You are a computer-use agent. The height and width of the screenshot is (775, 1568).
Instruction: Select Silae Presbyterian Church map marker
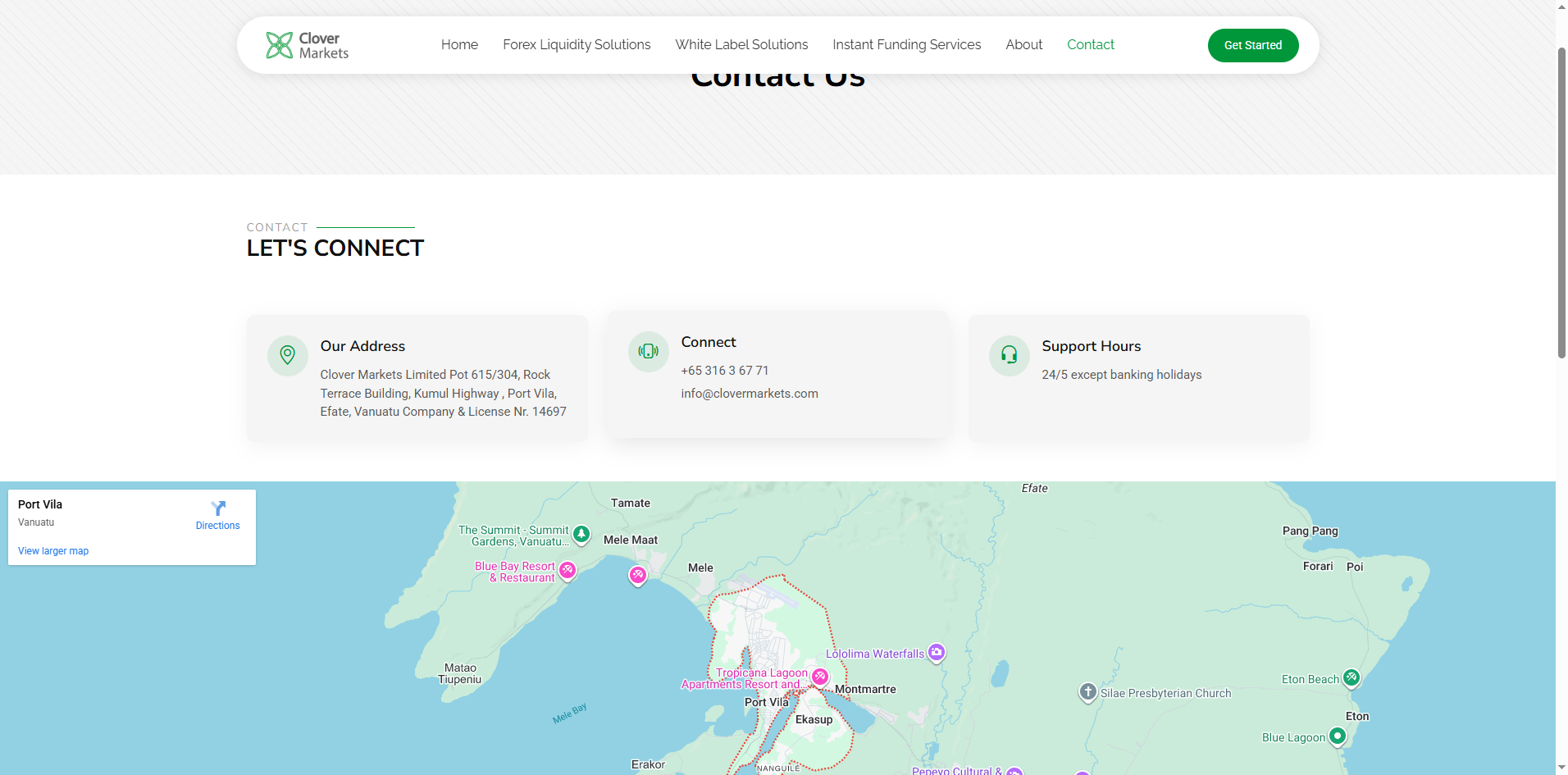coord(1087,692)
